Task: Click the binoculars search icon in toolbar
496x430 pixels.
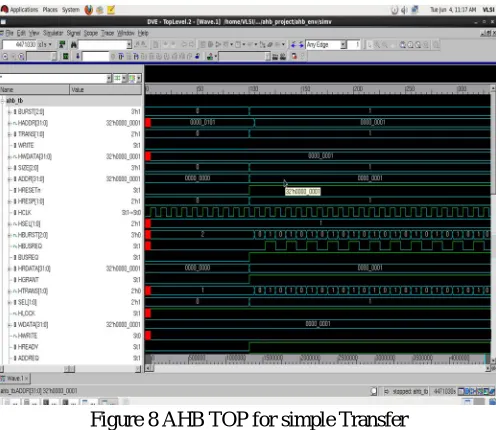Action: click(x=74, y=45)
